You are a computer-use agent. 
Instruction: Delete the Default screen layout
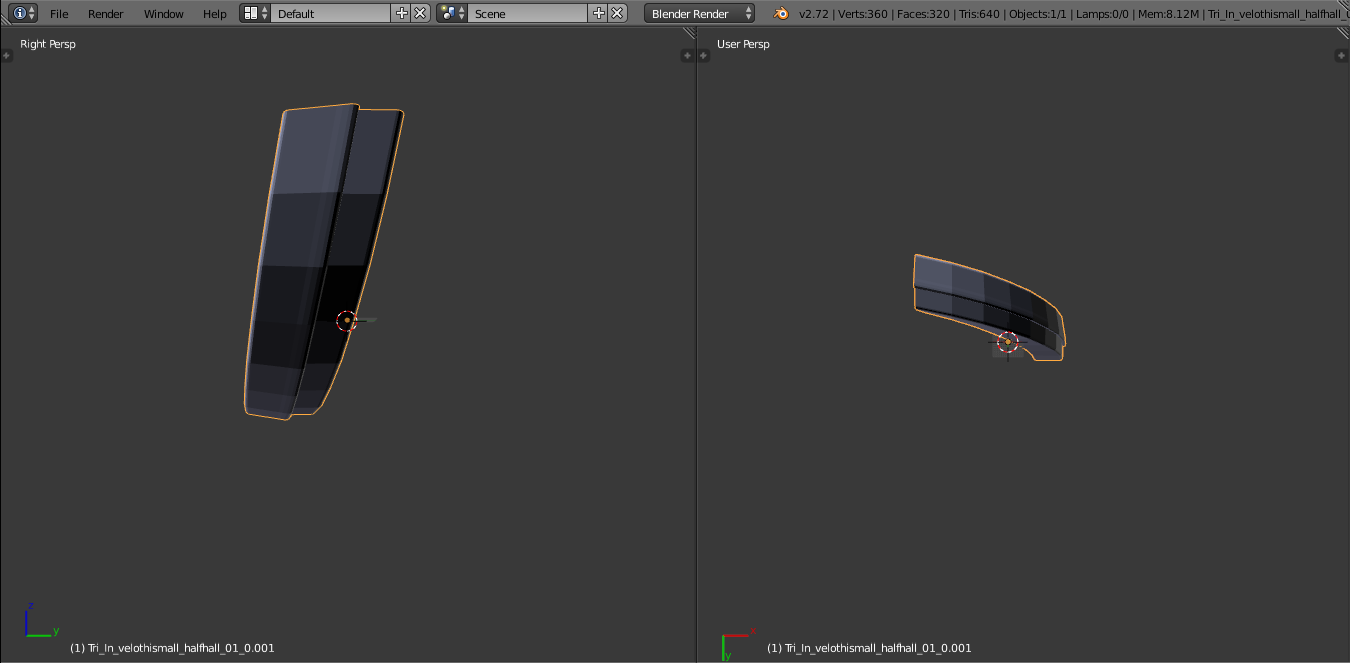(x=420, y=13)
